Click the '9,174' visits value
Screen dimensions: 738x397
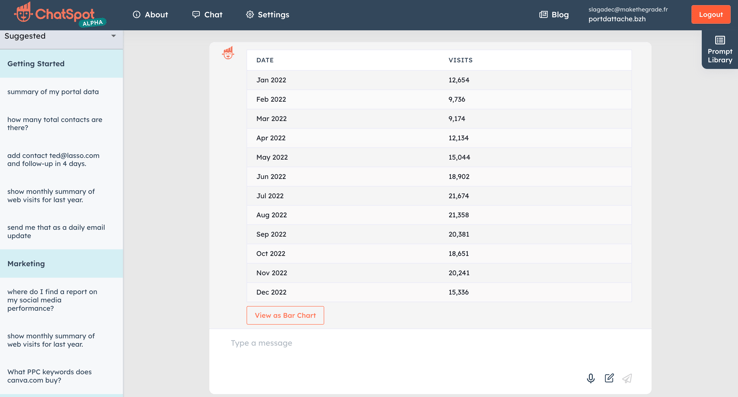pyautogui.click(x=457, y=119)
